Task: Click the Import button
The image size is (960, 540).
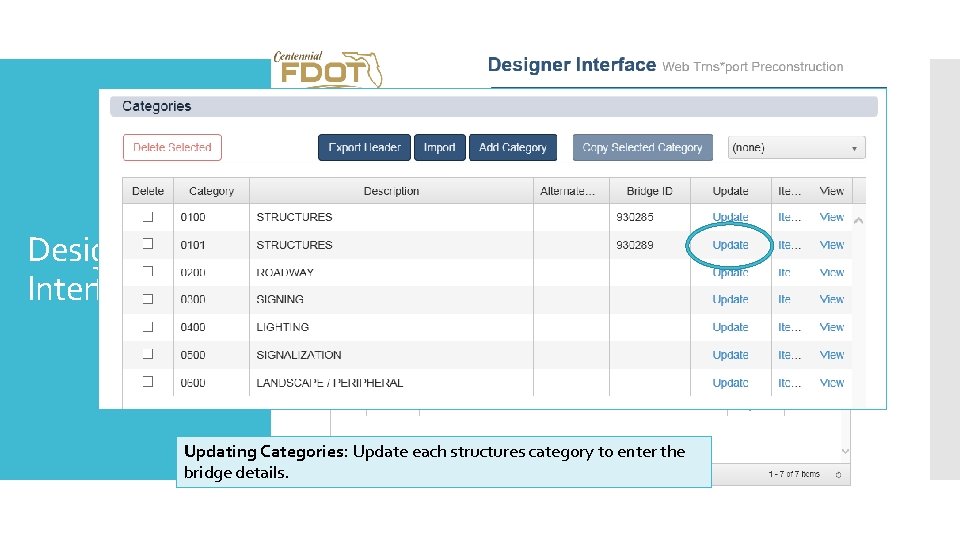Action: (440, 148)
